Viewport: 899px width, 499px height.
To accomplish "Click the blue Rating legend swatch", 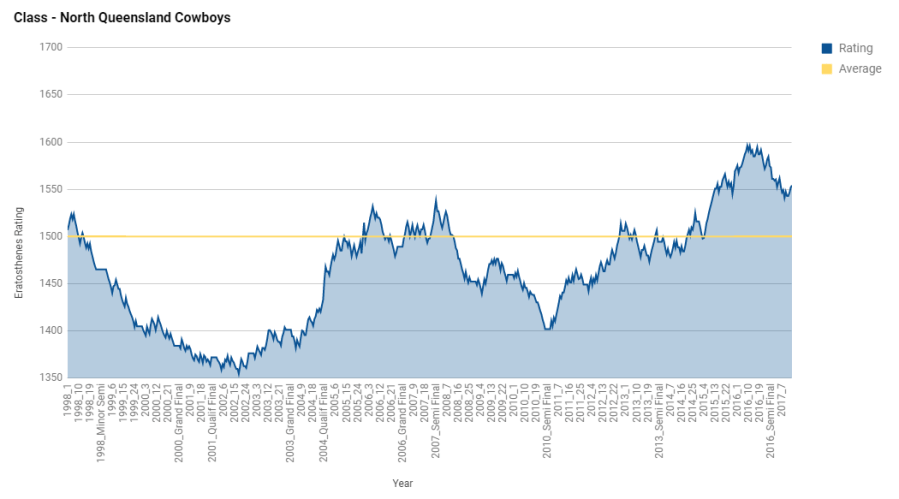I will click(826, 48).
